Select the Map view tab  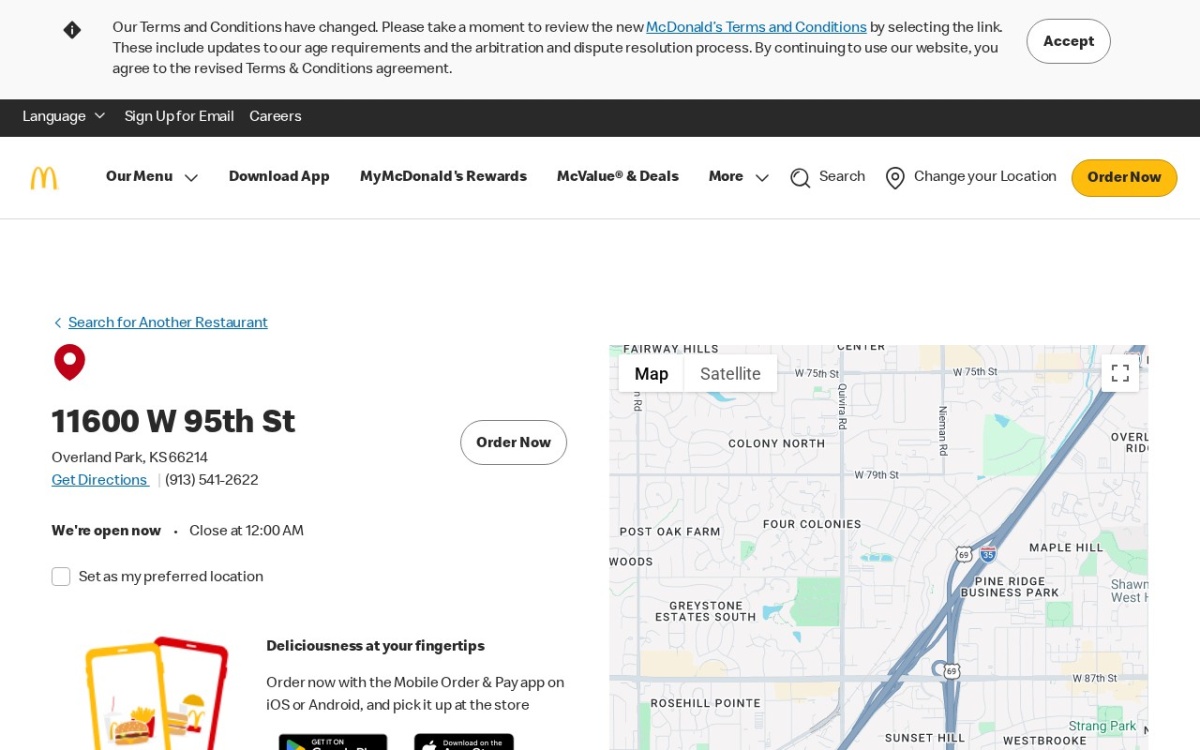[651, 374]
